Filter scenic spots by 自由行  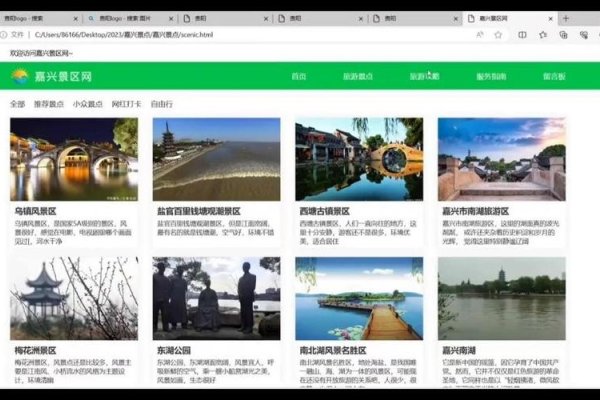[x=161, y=104]
